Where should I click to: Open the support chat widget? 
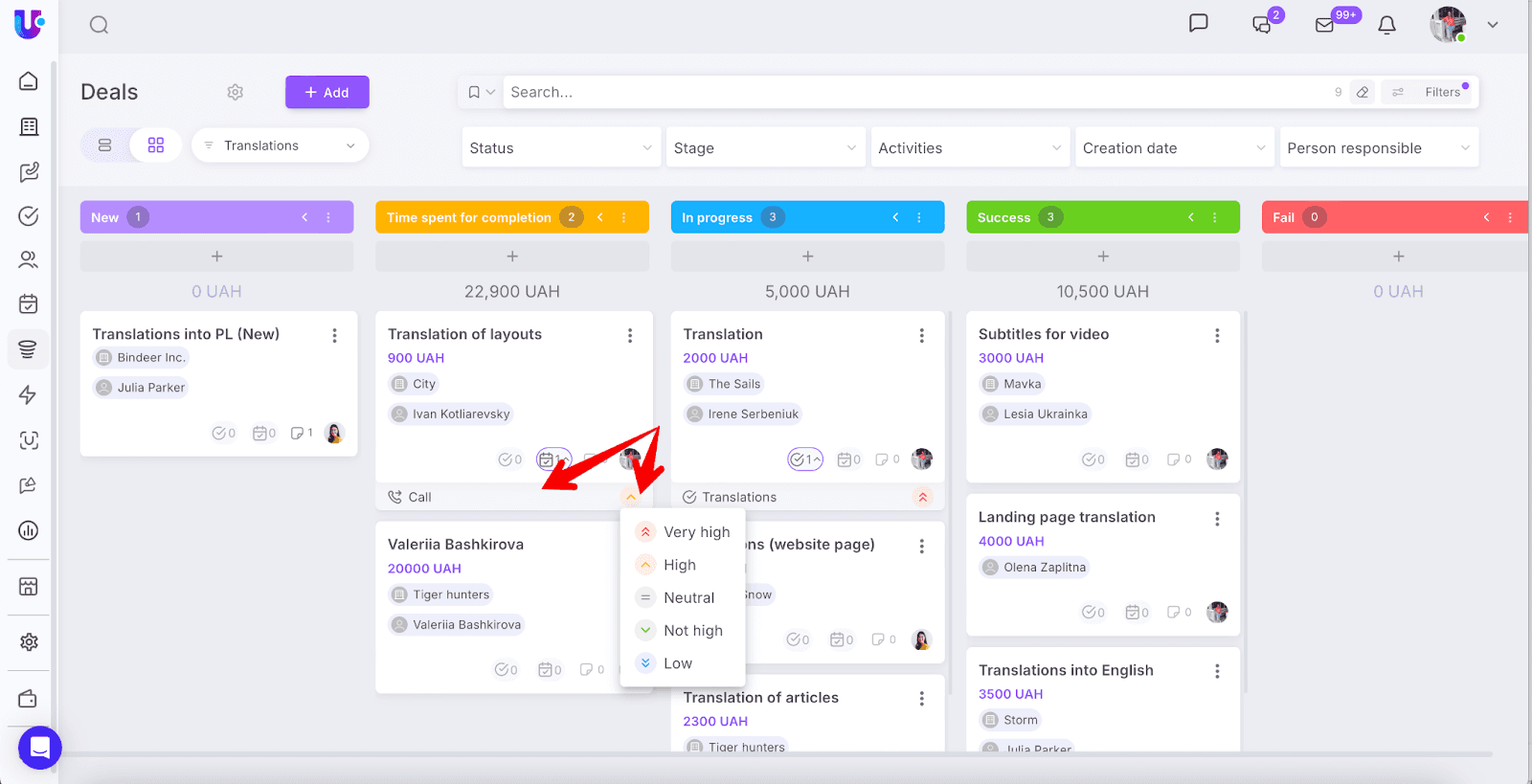tap(40, 748)
